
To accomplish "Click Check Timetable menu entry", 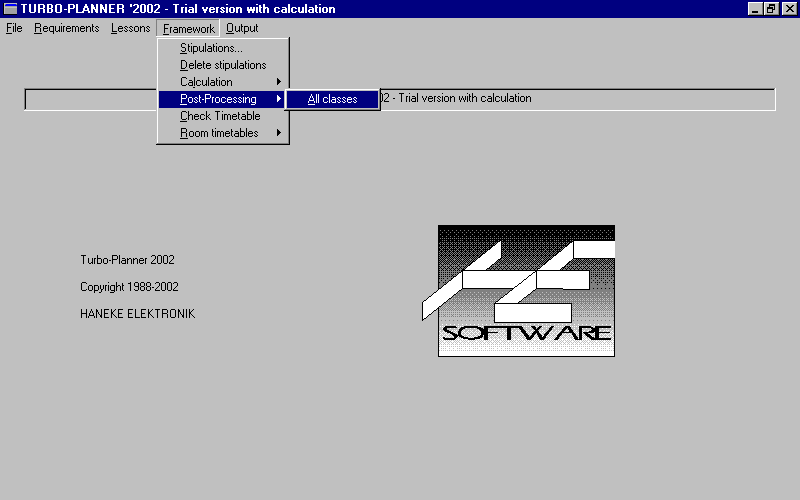I will point(223,116).
